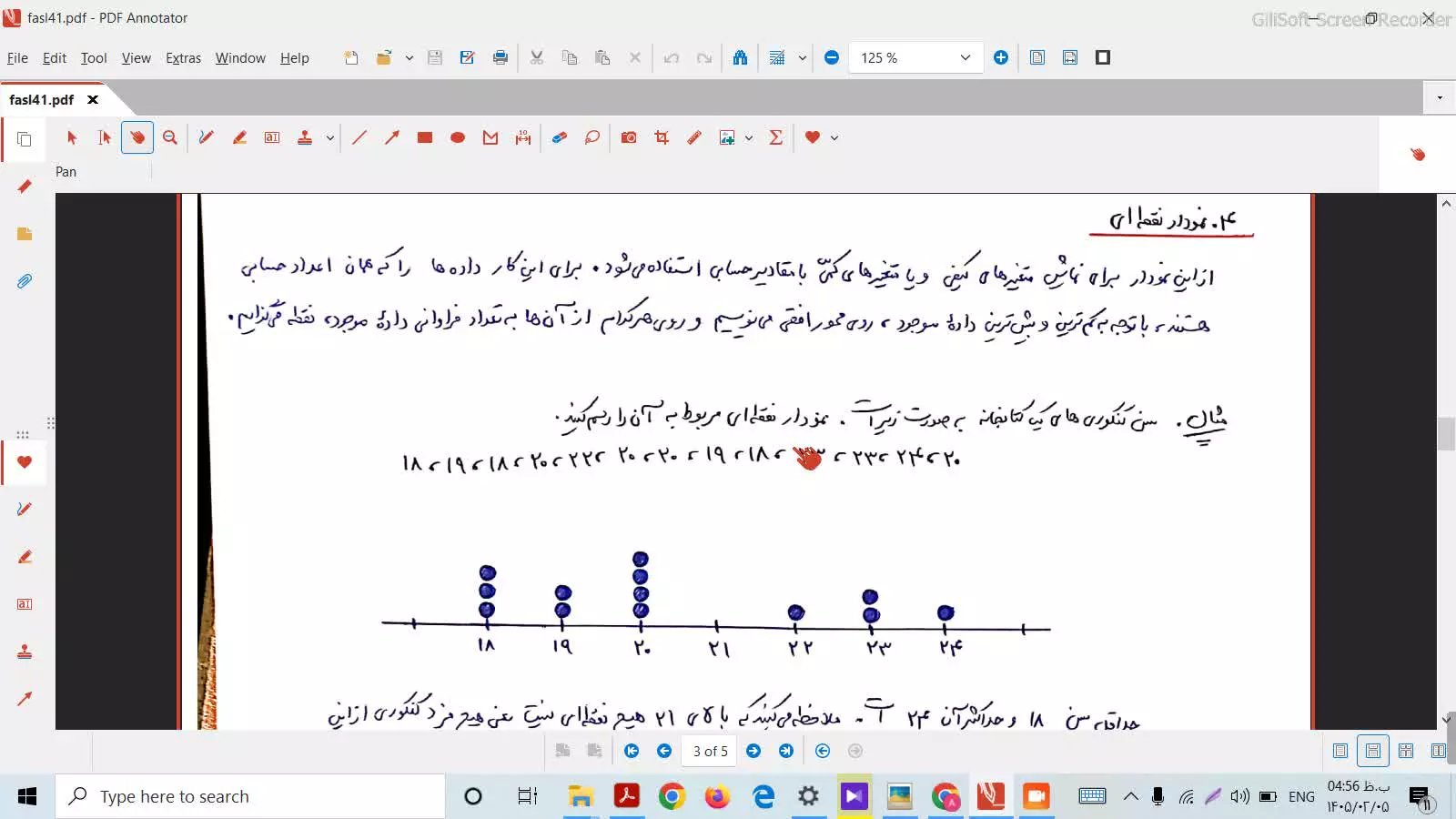Viewport: 1456px width, 819px height.
Task: Switch to single page layout
Action: point(1340,751)
